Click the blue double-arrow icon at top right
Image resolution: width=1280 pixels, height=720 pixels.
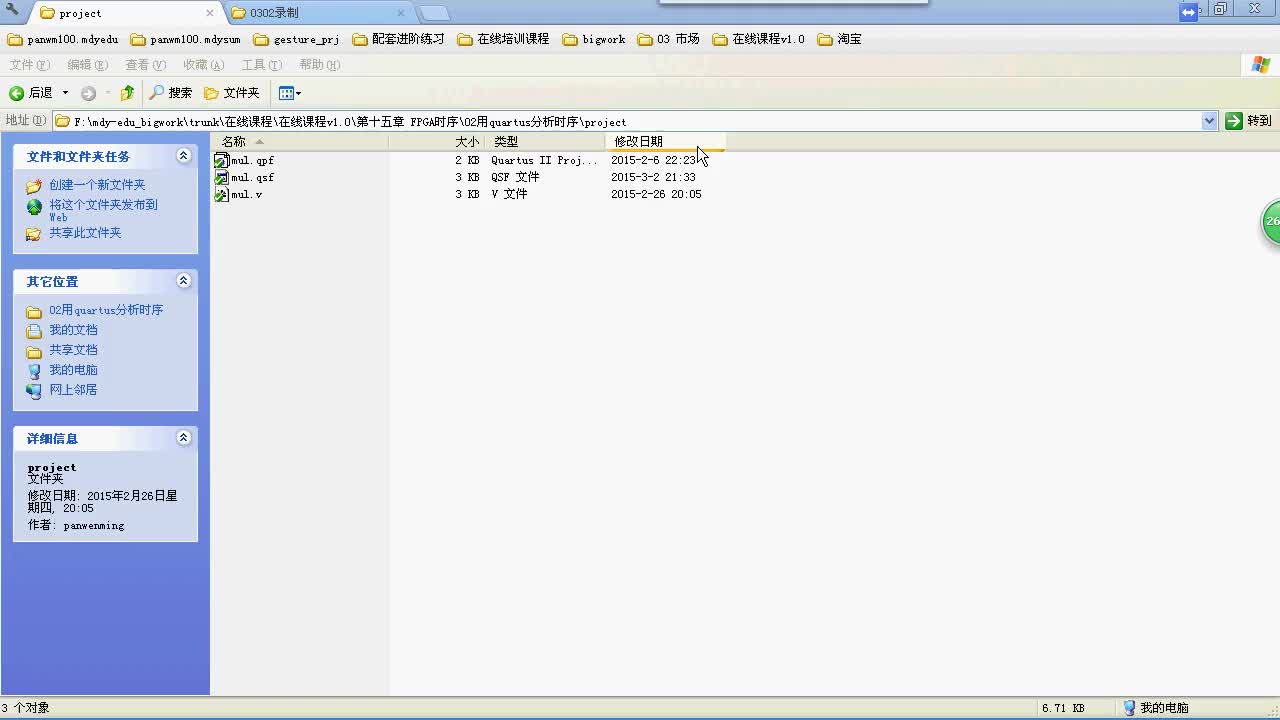click(1188, 12)
